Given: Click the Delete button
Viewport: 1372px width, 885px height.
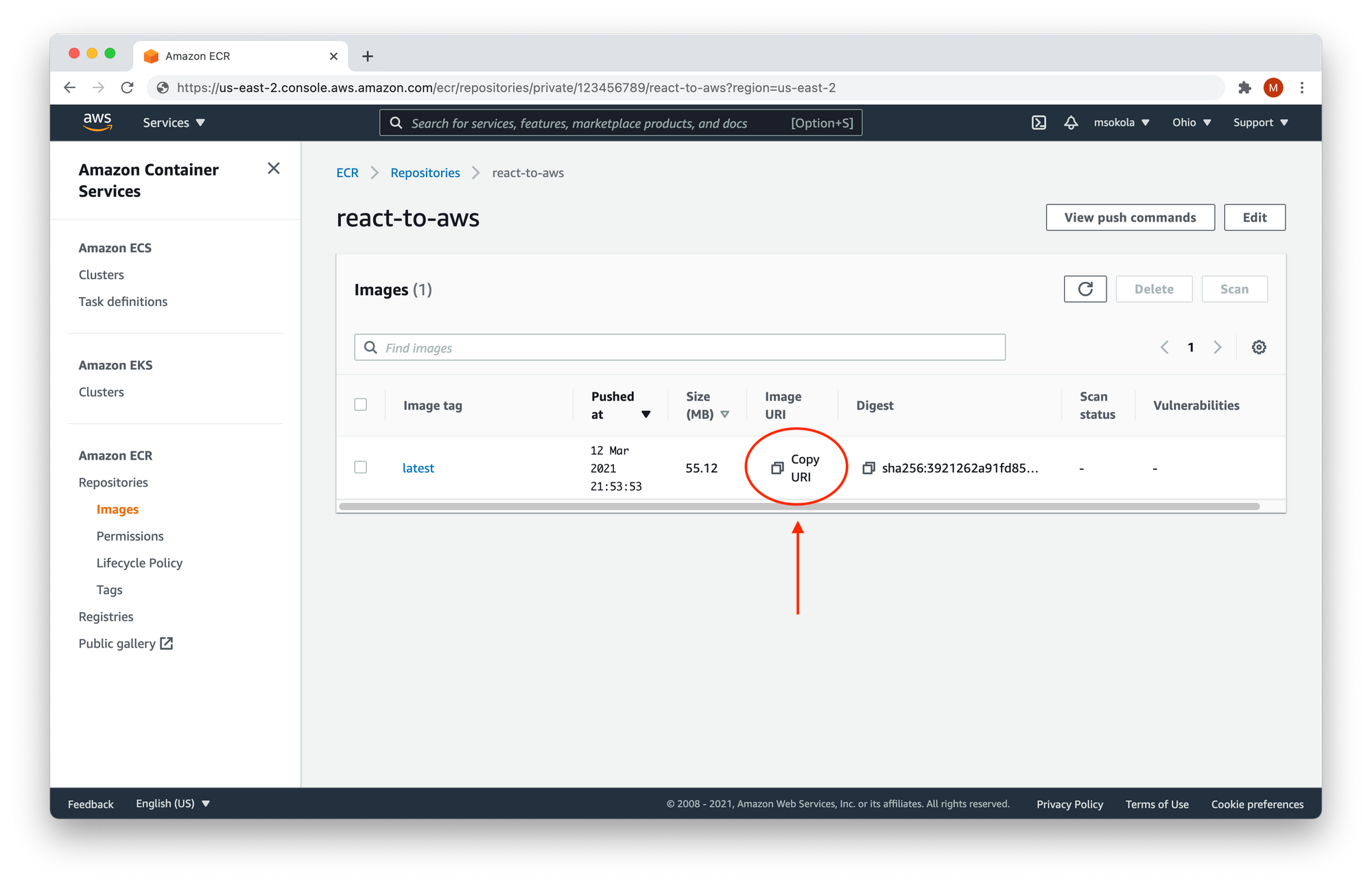Looking at the screenshot, I should (x=1154, y=289).
